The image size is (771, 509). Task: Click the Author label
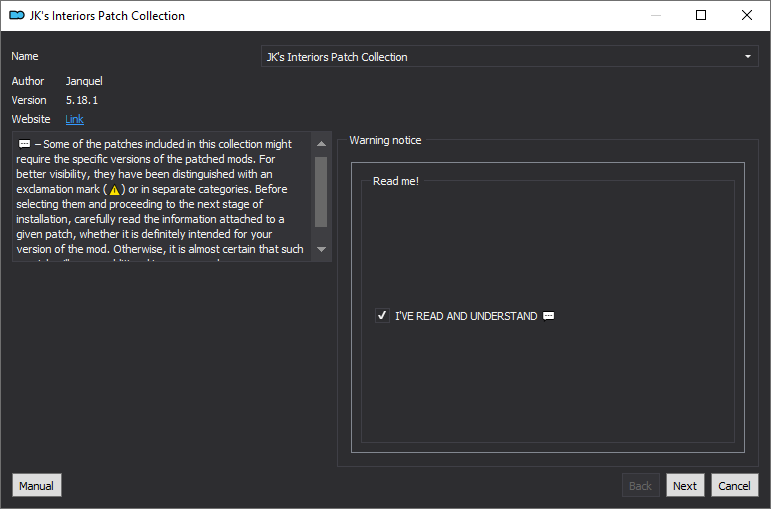tap(28, 81)
